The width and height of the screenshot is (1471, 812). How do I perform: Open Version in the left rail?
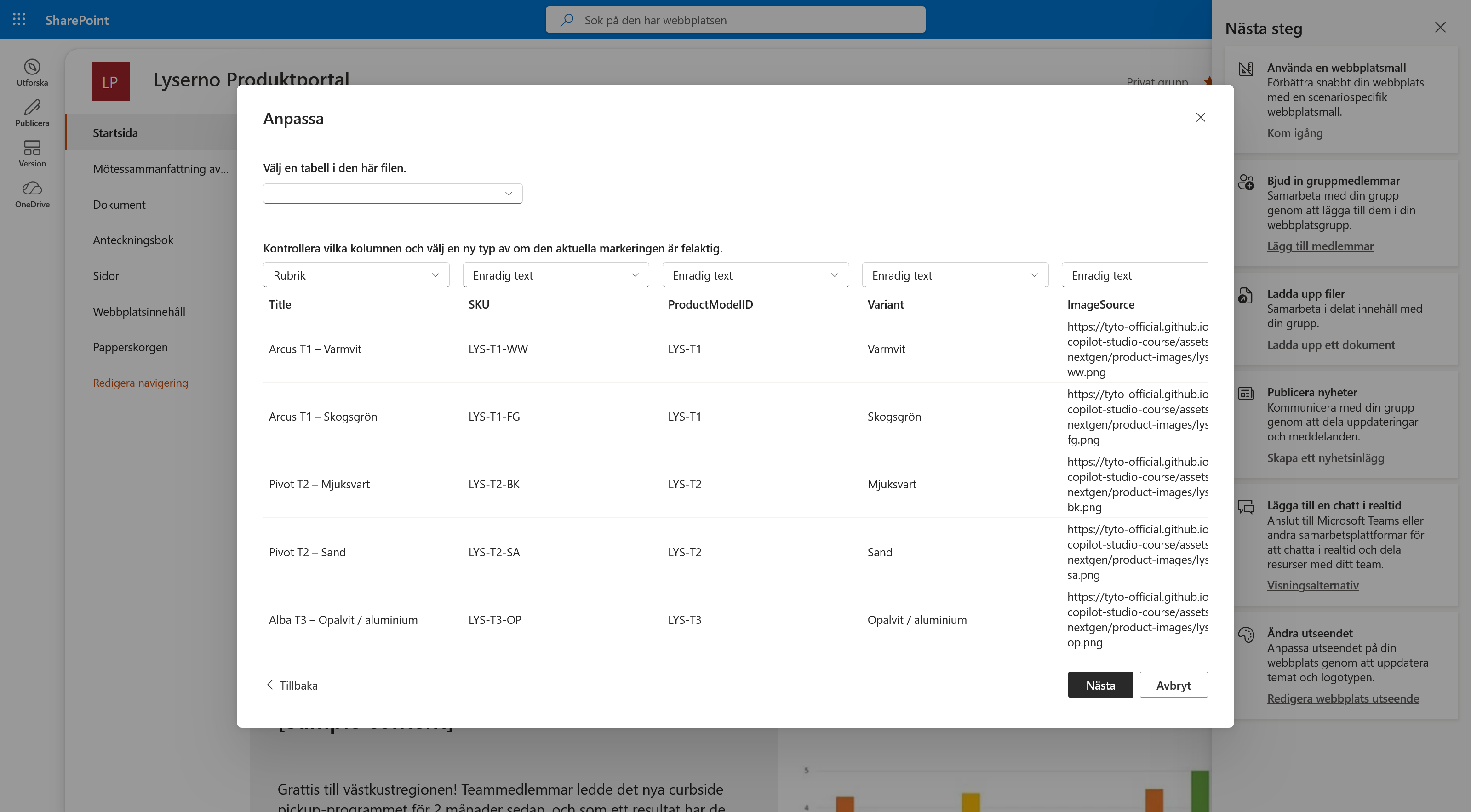coord(32,154)
